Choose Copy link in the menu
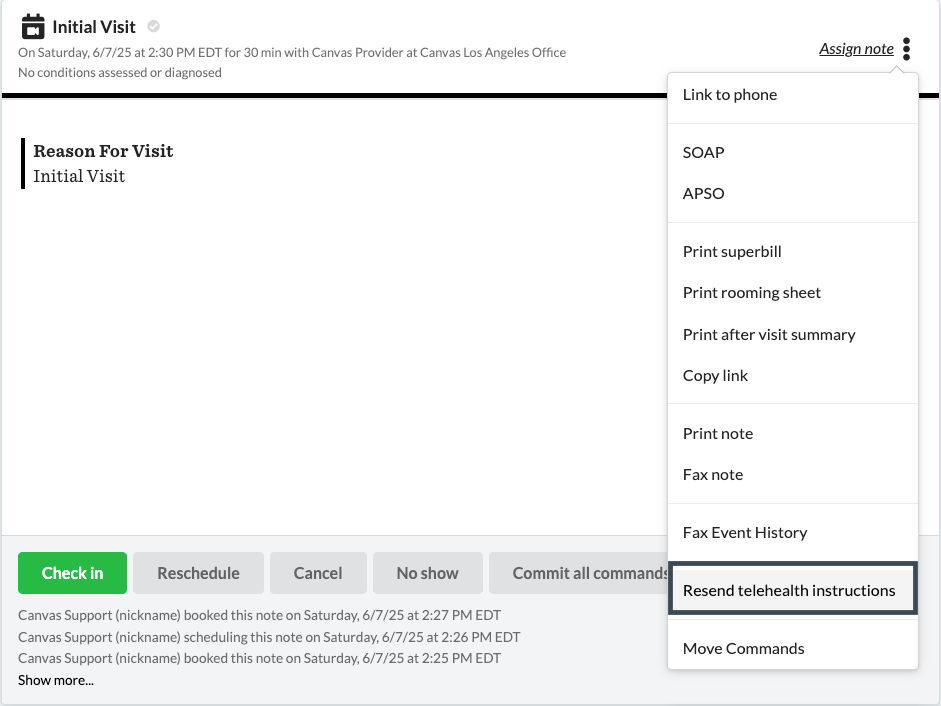 click(x=716, y=376)
